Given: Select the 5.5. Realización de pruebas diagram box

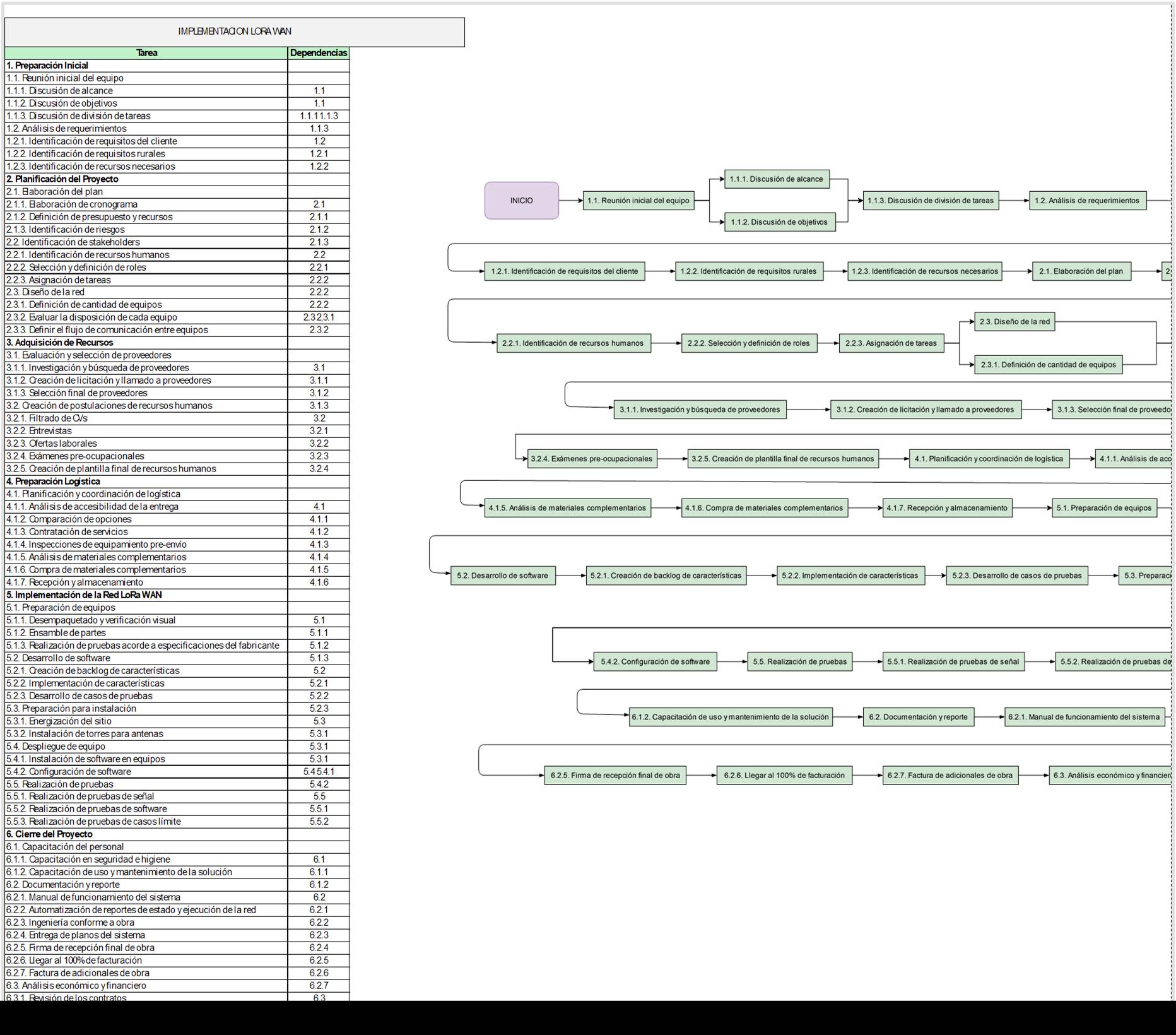Looking at the screenshot, I should [x=799, y=662].
